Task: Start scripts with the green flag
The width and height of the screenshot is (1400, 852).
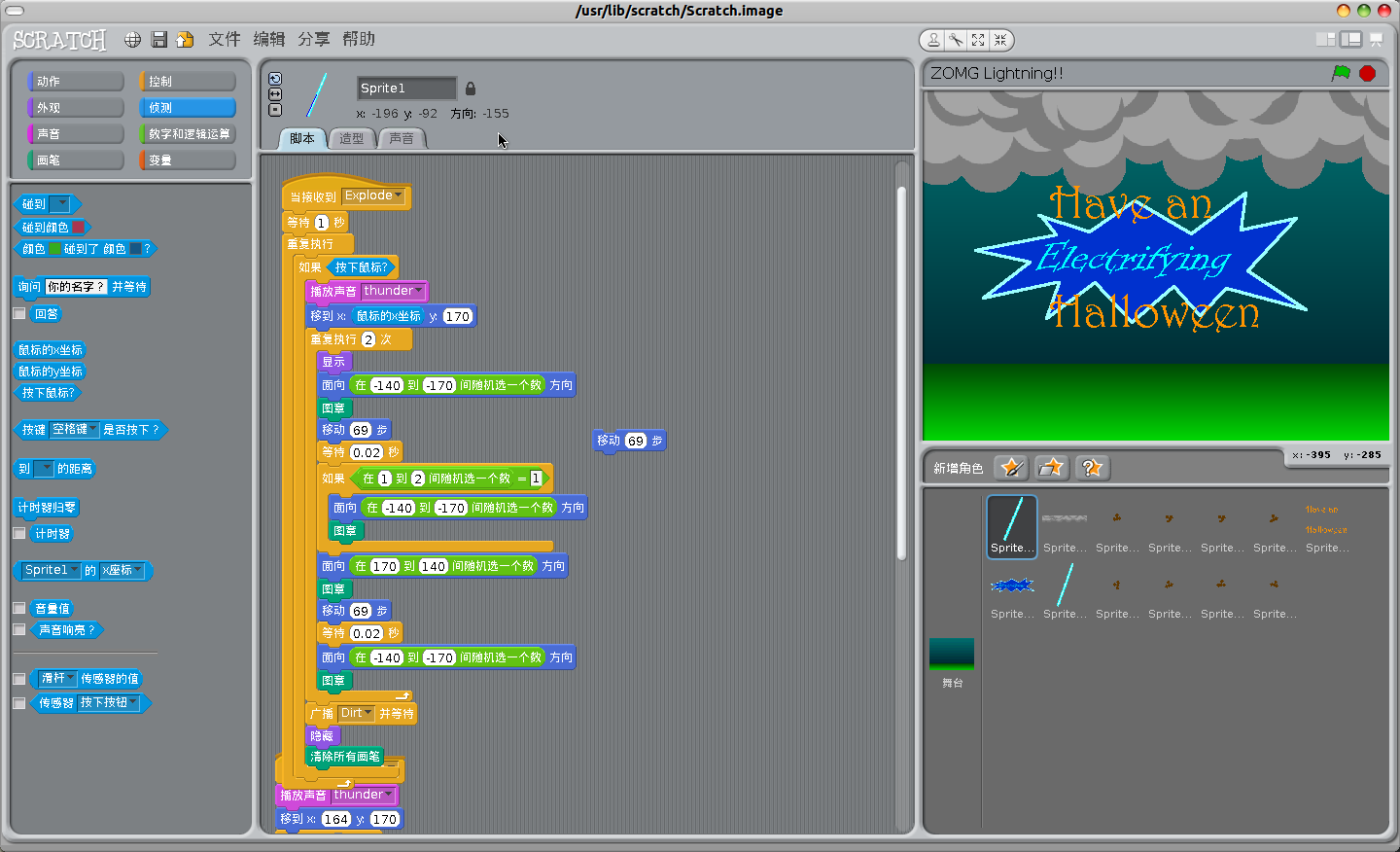Action: [1342, 73]
